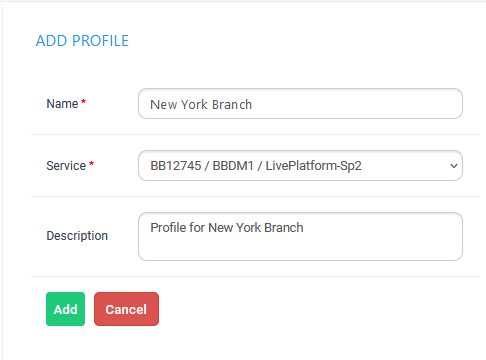The image size is (486, 360).
Task: Open the Service dropdown list
Action: pos(300,166)
